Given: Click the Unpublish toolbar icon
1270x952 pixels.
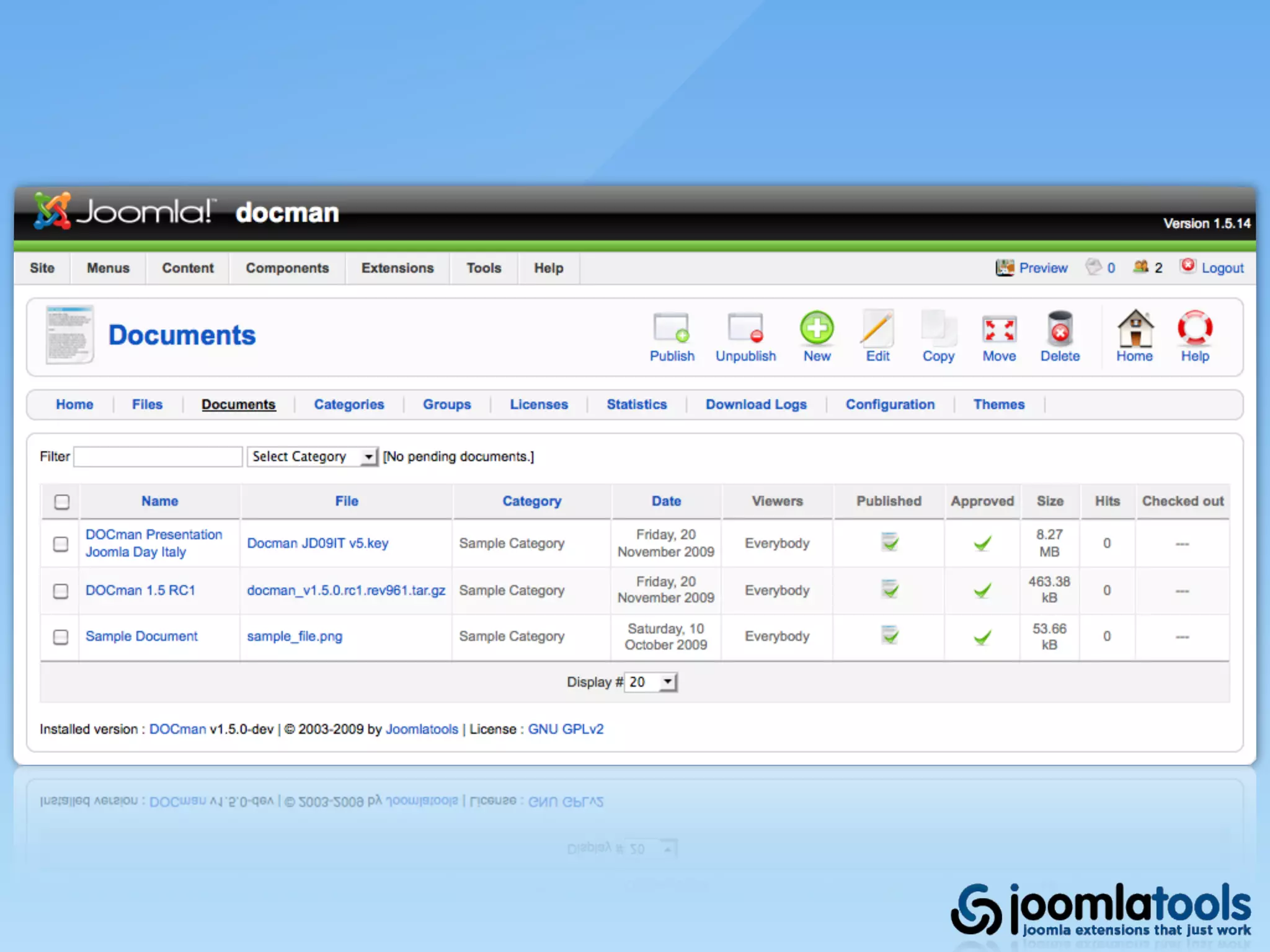Looking at the screenshot, I should click(745, 329).
